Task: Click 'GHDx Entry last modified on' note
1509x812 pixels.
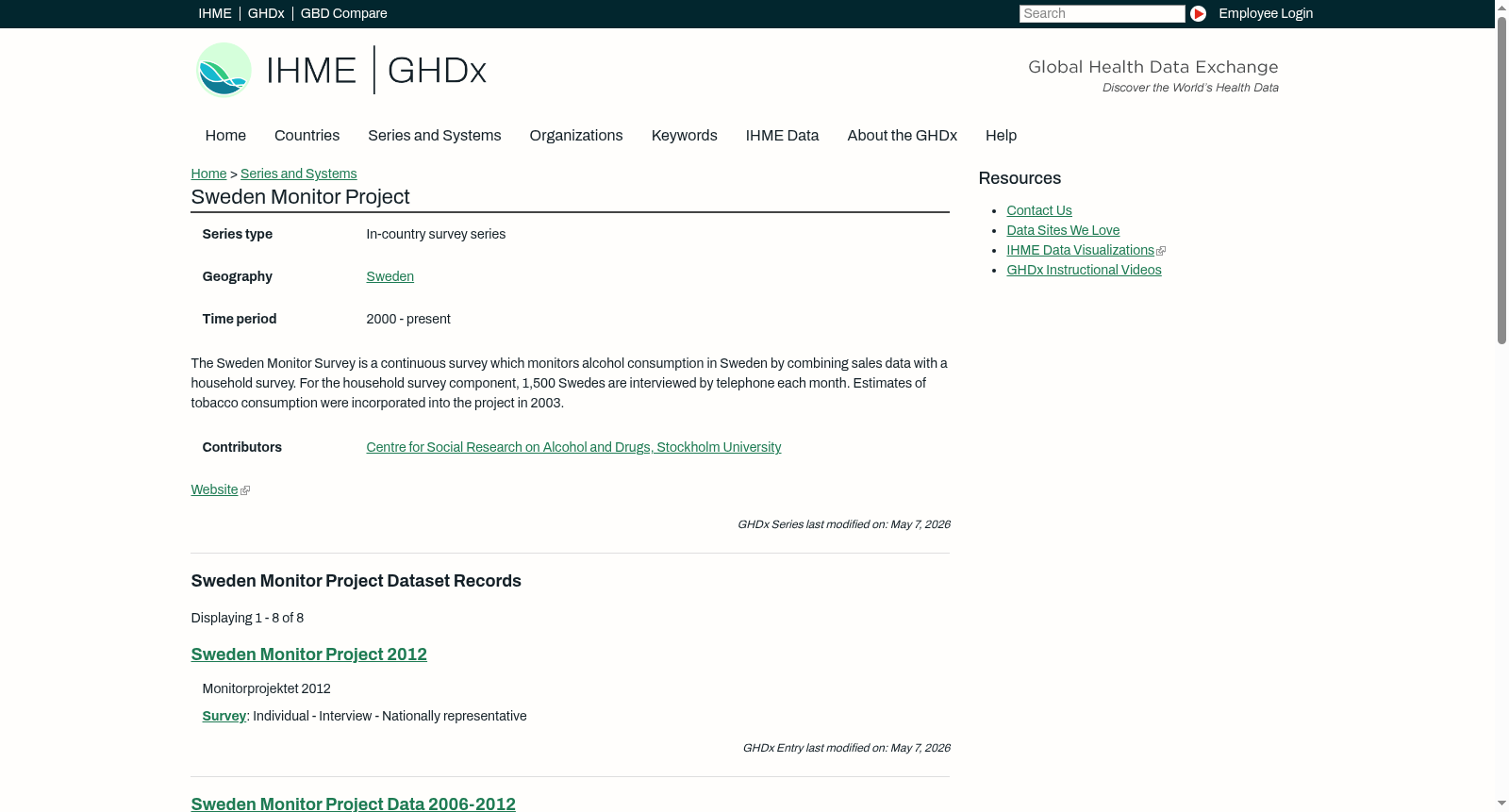Action: click(846, 748)
